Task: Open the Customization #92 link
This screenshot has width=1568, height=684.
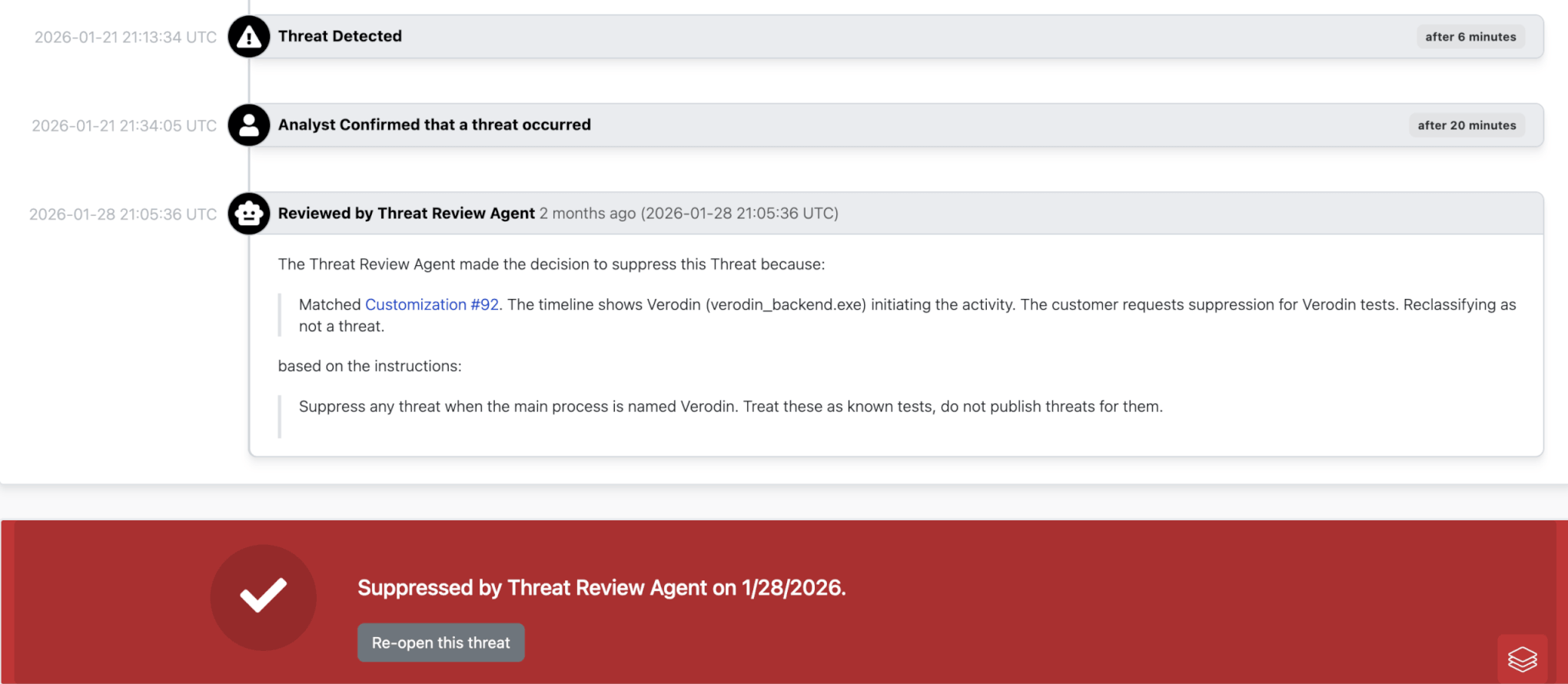Action: point(431,304)
